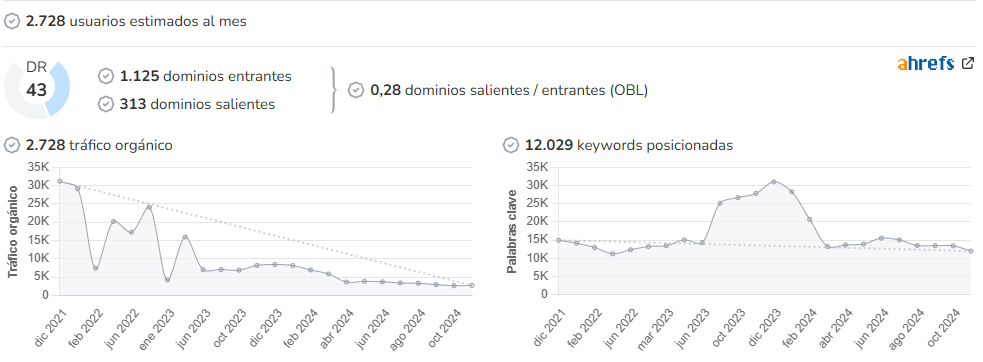Click the check icon beside 313 dominios salientes

click(x=106, y=104)
